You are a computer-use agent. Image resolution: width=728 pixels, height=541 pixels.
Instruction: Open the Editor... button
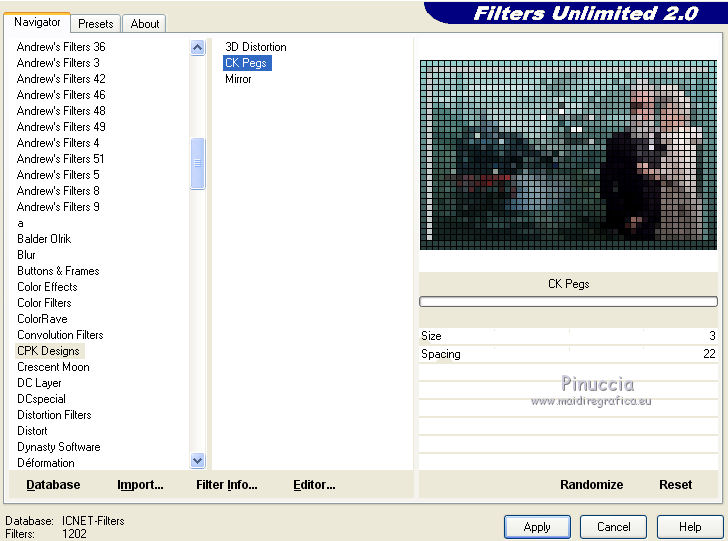click(x=314, y=485)
